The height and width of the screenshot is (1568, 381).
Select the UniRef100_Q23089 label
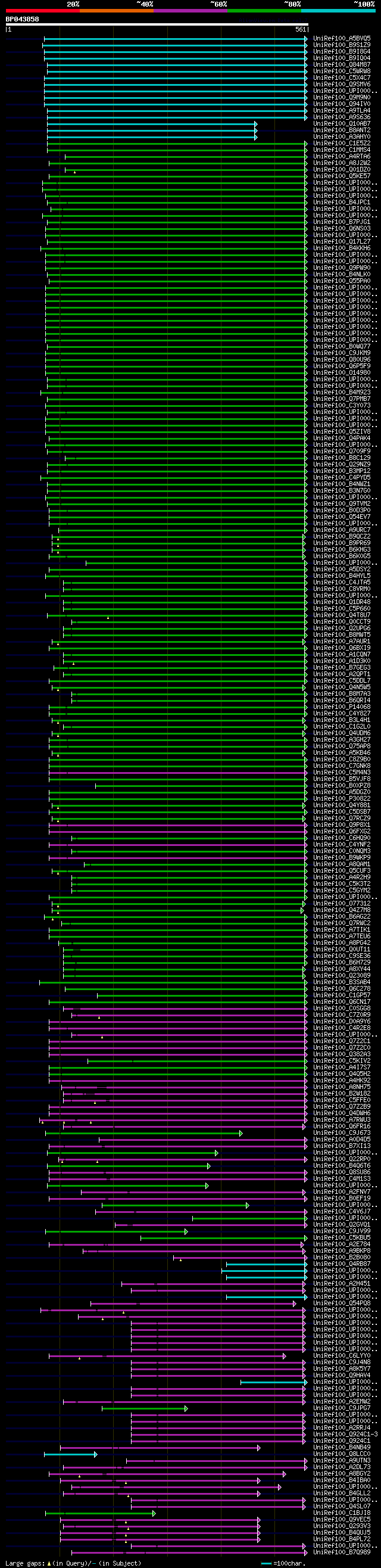pos(342,975)
